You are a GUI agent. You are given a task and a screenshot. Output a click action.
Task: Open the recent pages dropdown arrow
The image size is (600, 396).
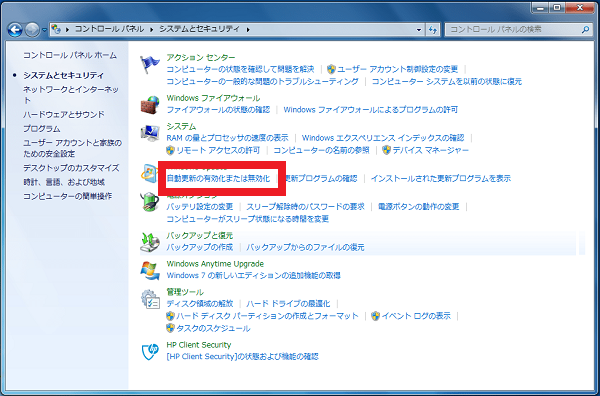[x=44, y=29]
